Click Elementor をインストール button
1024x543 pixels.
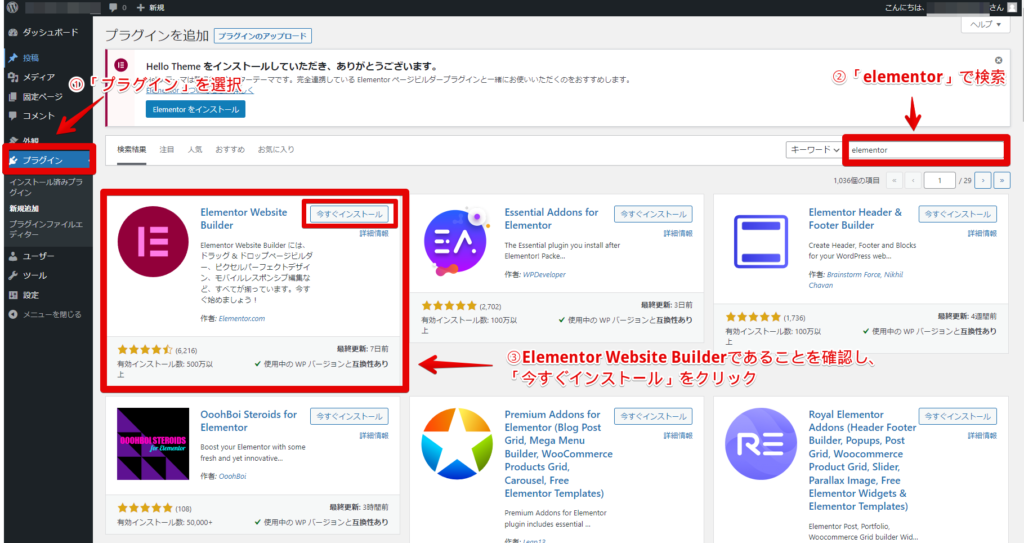coord(195,109)
